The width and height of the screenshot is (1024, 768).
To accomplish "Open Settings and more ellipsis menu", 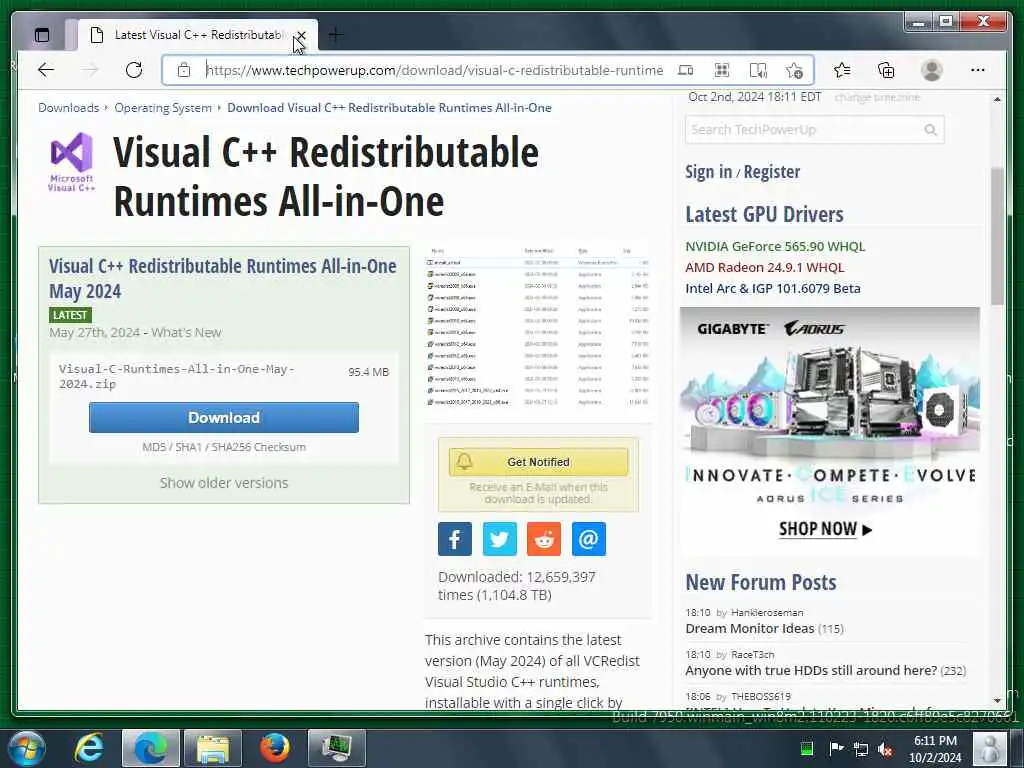I will tap(978, 70).
